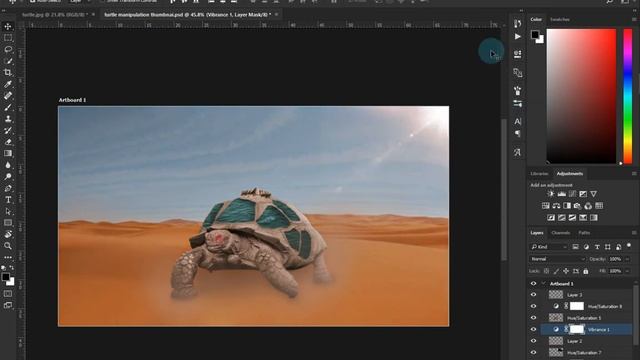Select the Blur tool
The height and width of the screenshot is (360, 640).
(8, 165)
